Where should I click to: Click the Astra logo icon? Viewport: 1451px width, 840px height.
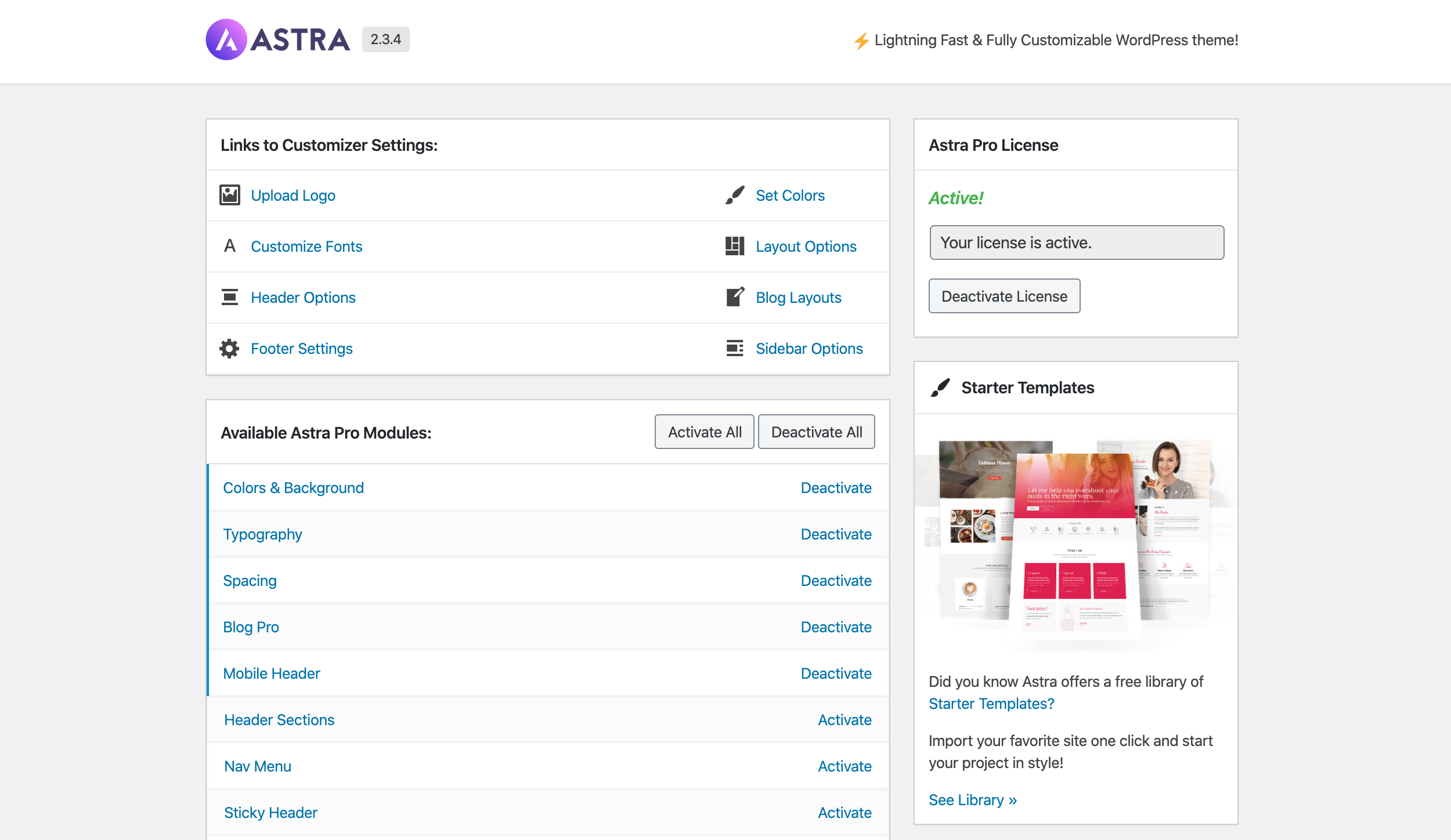[226, 39]
